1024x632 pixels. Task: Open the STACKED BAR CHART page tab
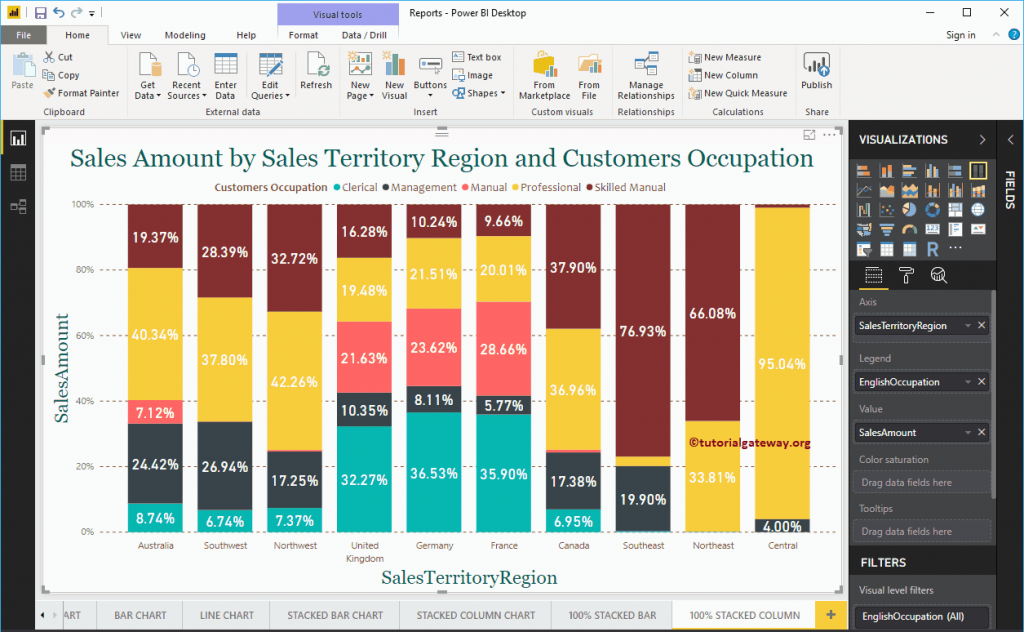click(334, 615)
